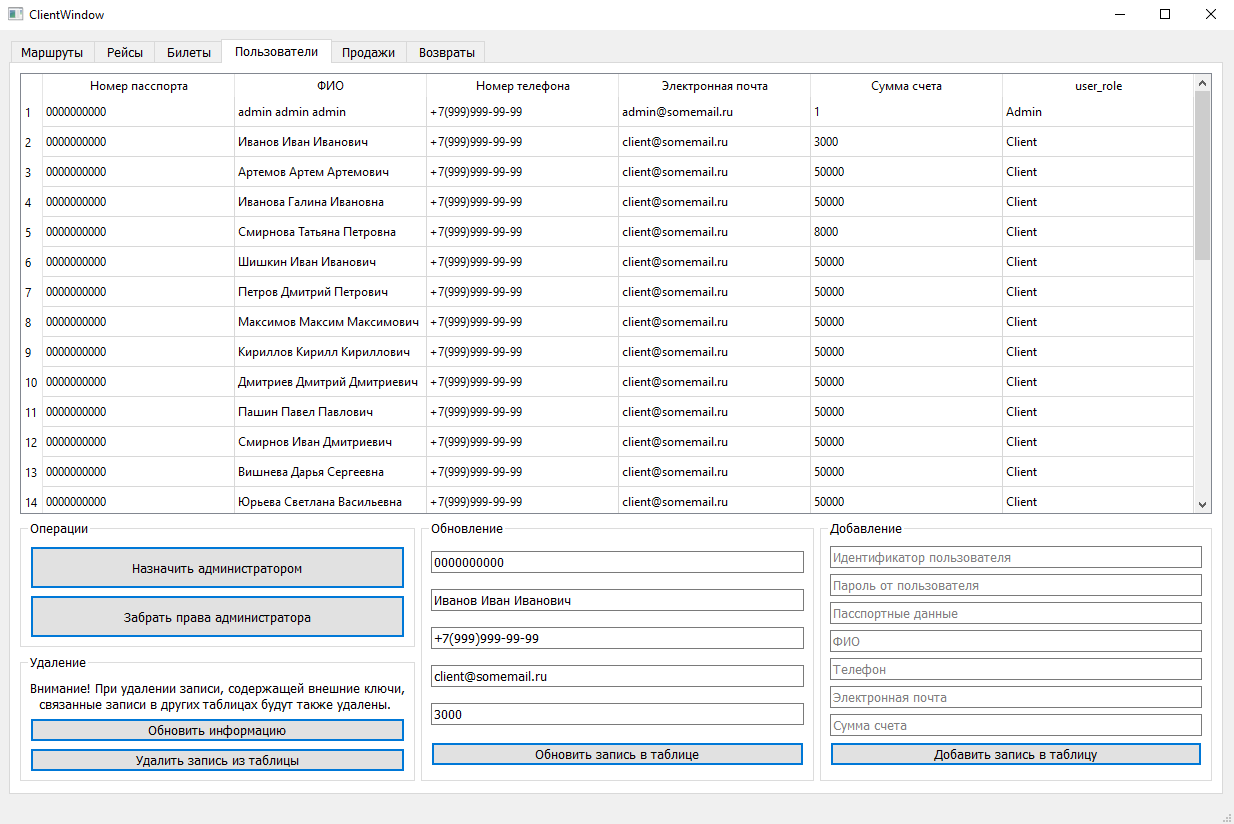Click Обновить запись в таблице button
Image resolution: width=1234 pixels, height=824 pixels.
[616, 754]
